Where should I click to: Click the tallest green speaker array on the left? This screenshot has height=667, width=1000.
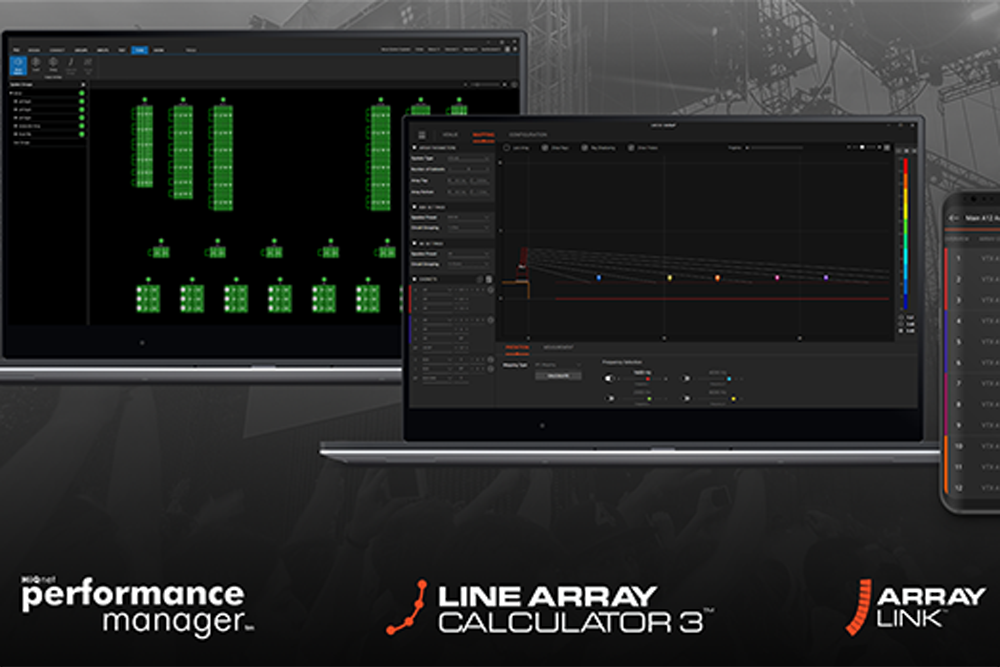click(x=223, y=158)
